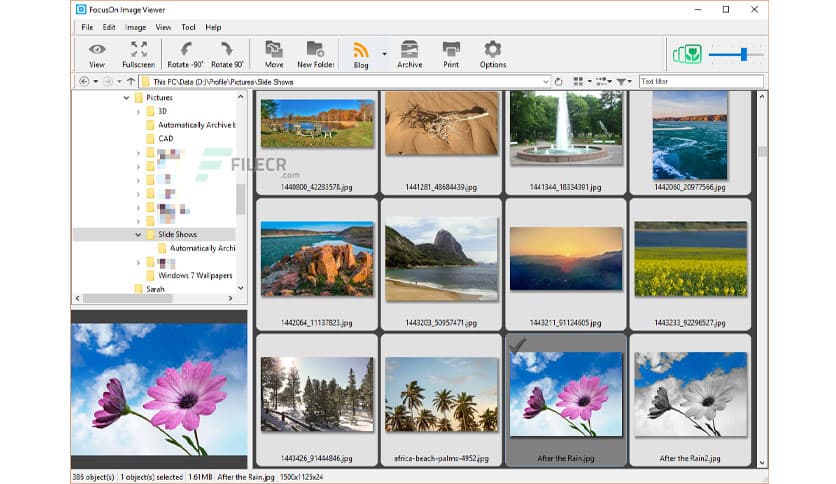Collapse the Pictures folder
836x484 pixels.
[126, 98]
